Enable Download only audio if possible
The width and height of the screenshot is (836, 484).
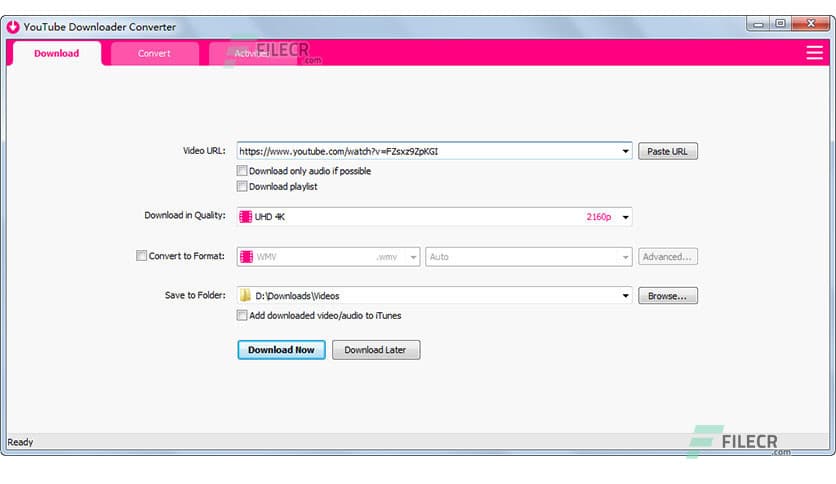coord(242,171)
